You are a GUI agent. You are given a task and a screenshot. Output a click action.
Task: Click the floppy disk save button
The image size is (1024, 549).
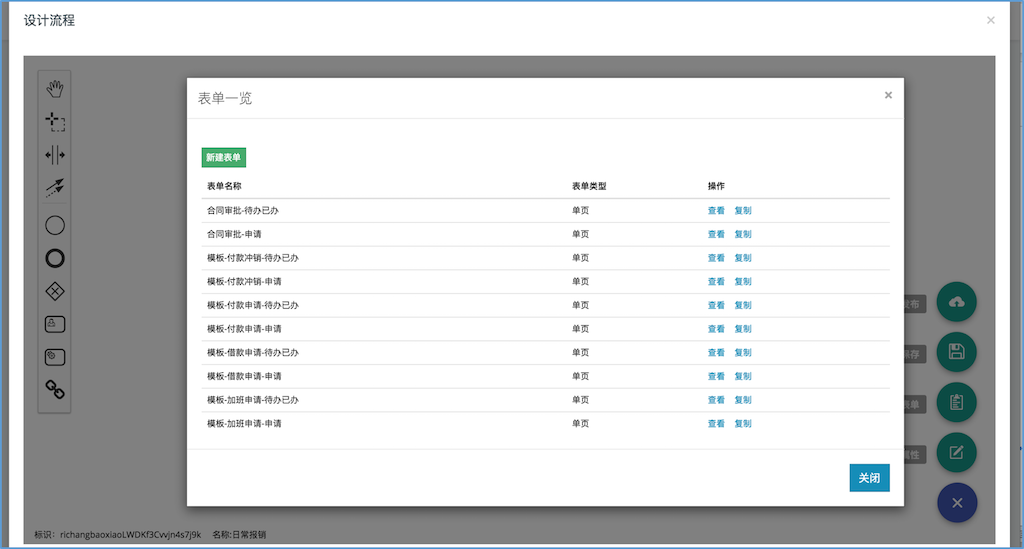956,352
